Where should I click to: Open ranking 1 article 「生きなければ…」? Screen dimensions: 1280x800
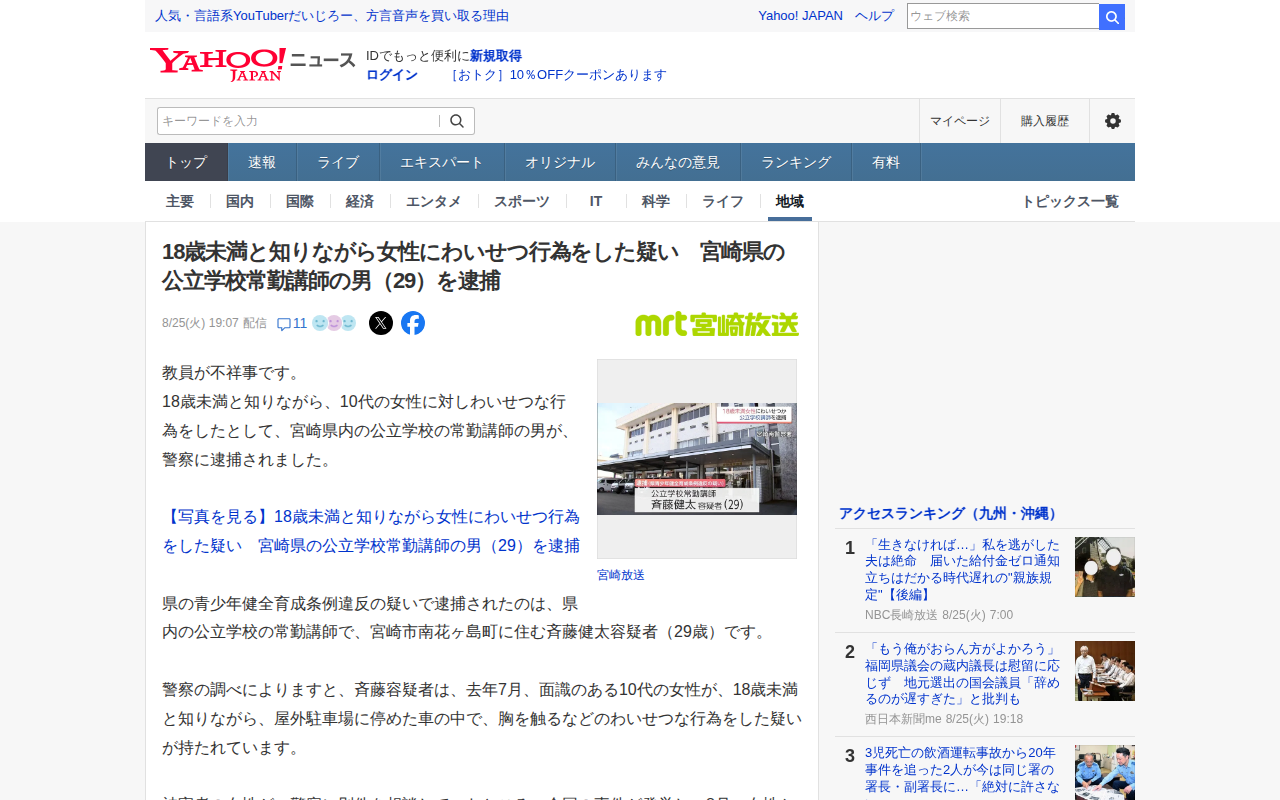point(963,570)
